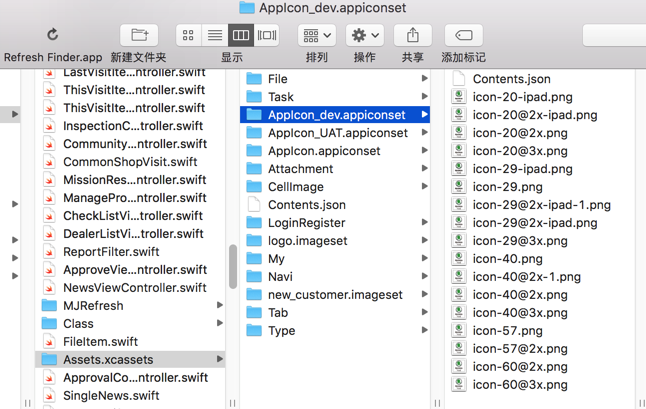Switch to column view
The image size is (646, 409).
pos(241,35)
